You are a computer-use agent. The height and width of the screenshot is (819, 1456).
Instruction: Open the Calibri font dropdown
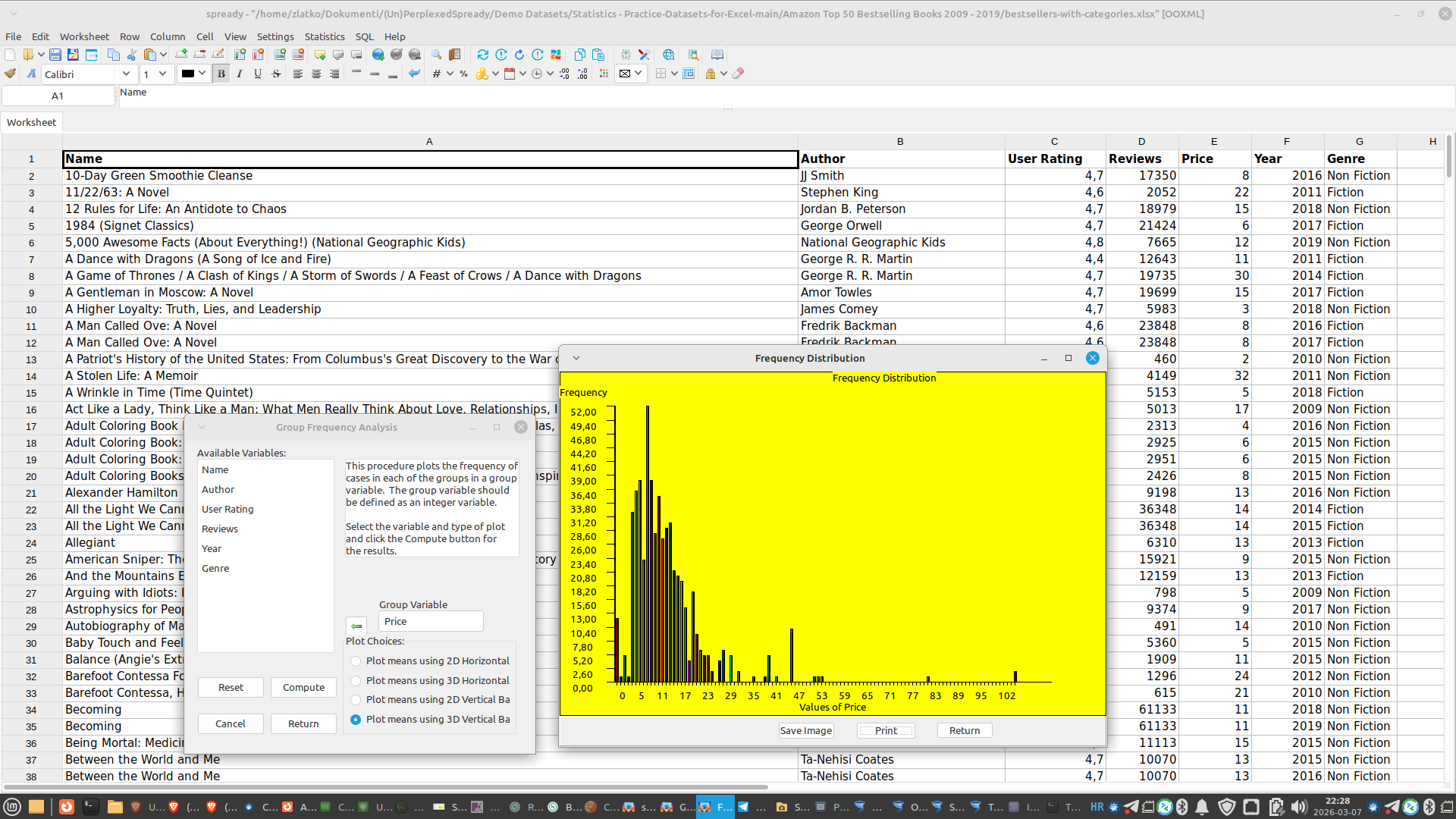pyautogui.click(x=126, y=74)
